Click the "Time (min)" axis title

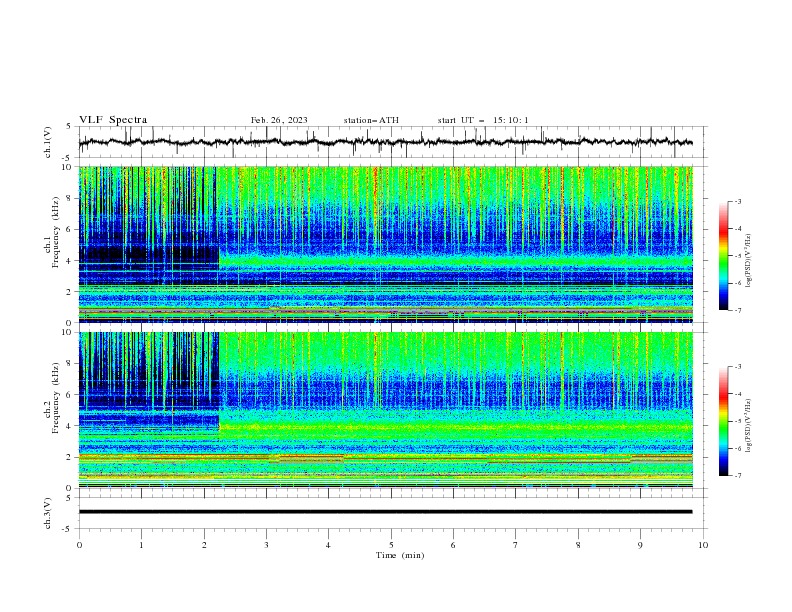point(400,555)
